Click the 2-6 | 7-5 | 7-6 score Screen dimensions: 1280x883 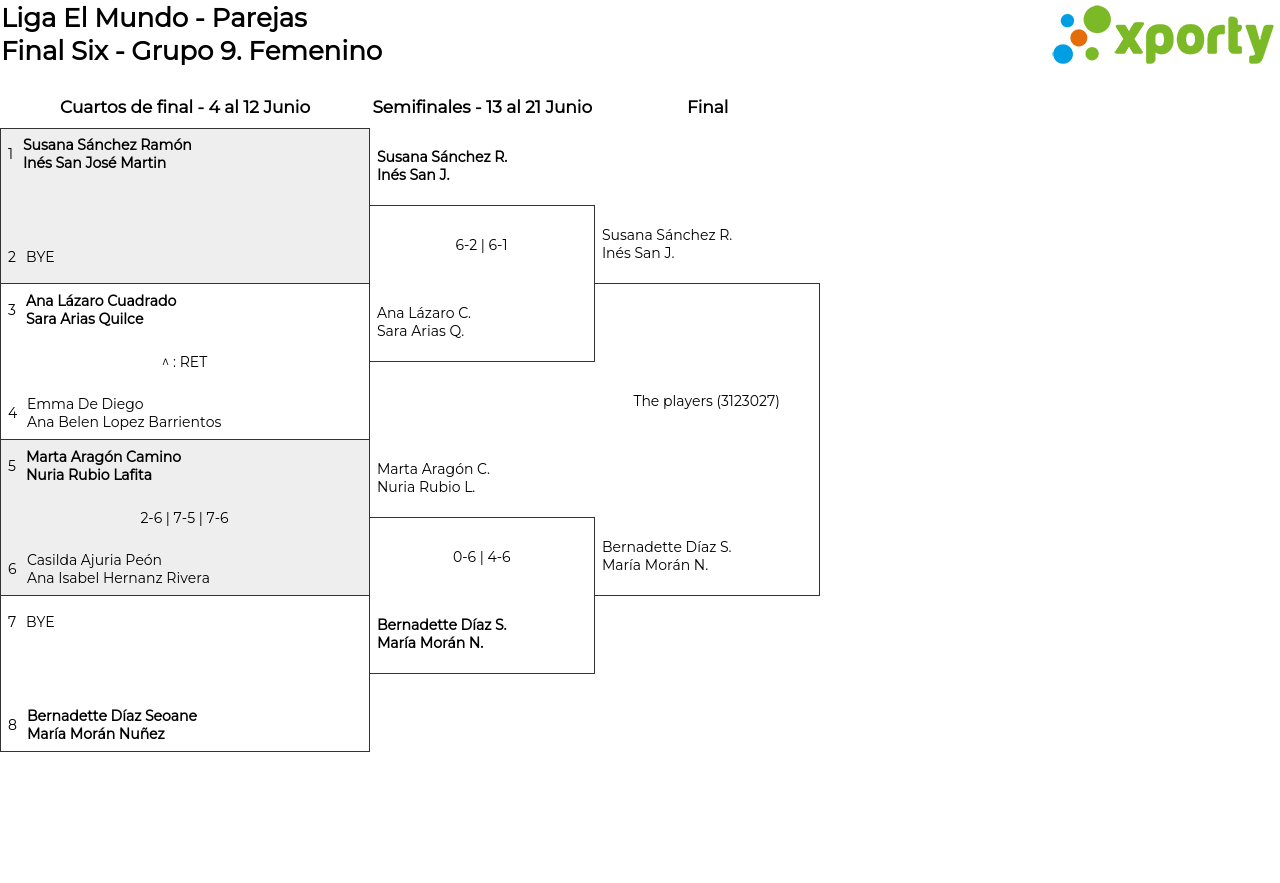pos(184,518)
